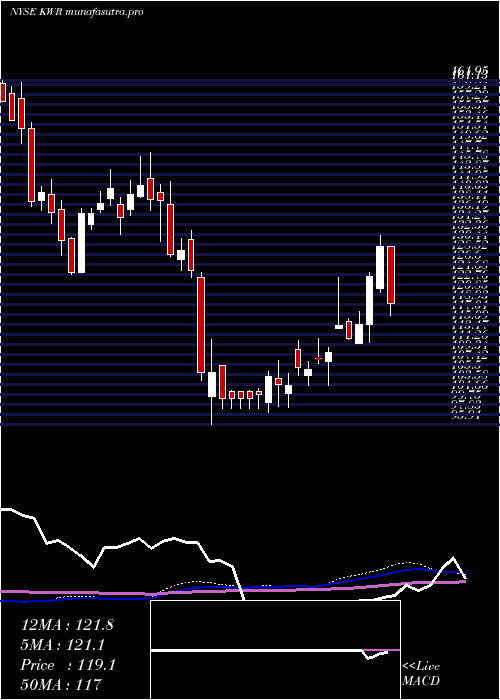This screenshot has height=700, width=500.
Task: Click the tiny red doji candle near right
Action: (x=318, y=358)
